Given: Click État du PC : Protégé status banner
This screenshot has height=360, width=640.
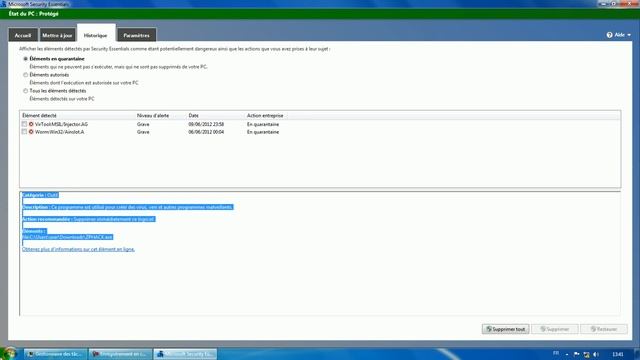Looking at the screenshot, I should pyautogui.click(x=33, y=13).
